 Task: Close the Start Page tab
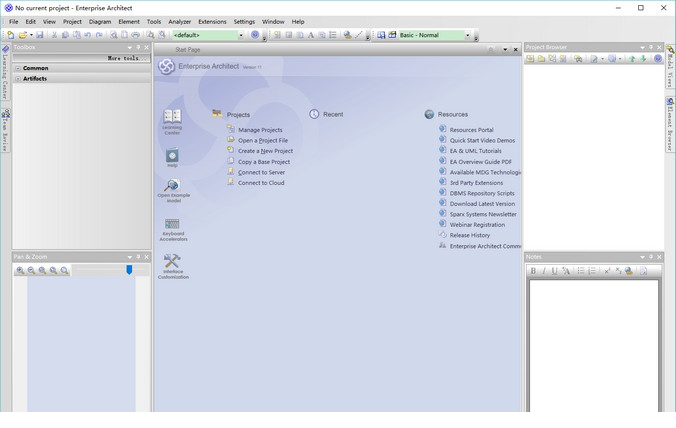(515, 50)
